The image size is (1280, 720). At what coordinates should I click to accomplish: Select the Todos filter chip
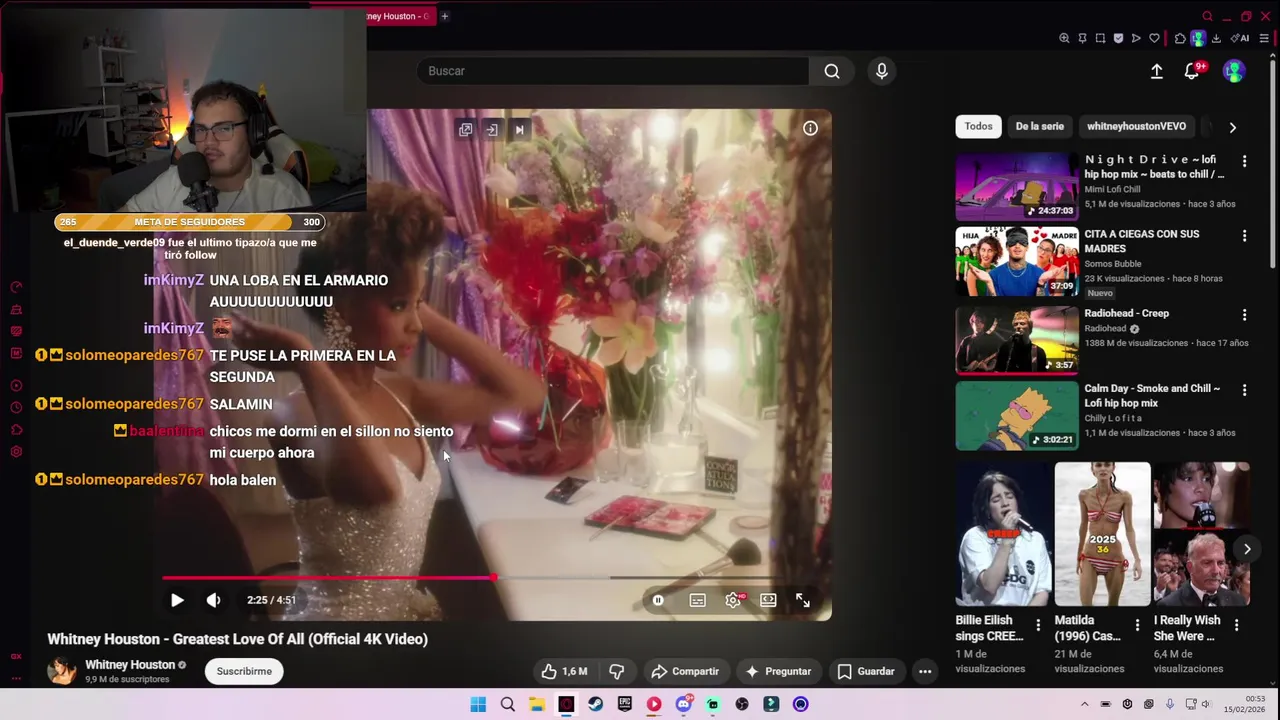coord(978,126)
